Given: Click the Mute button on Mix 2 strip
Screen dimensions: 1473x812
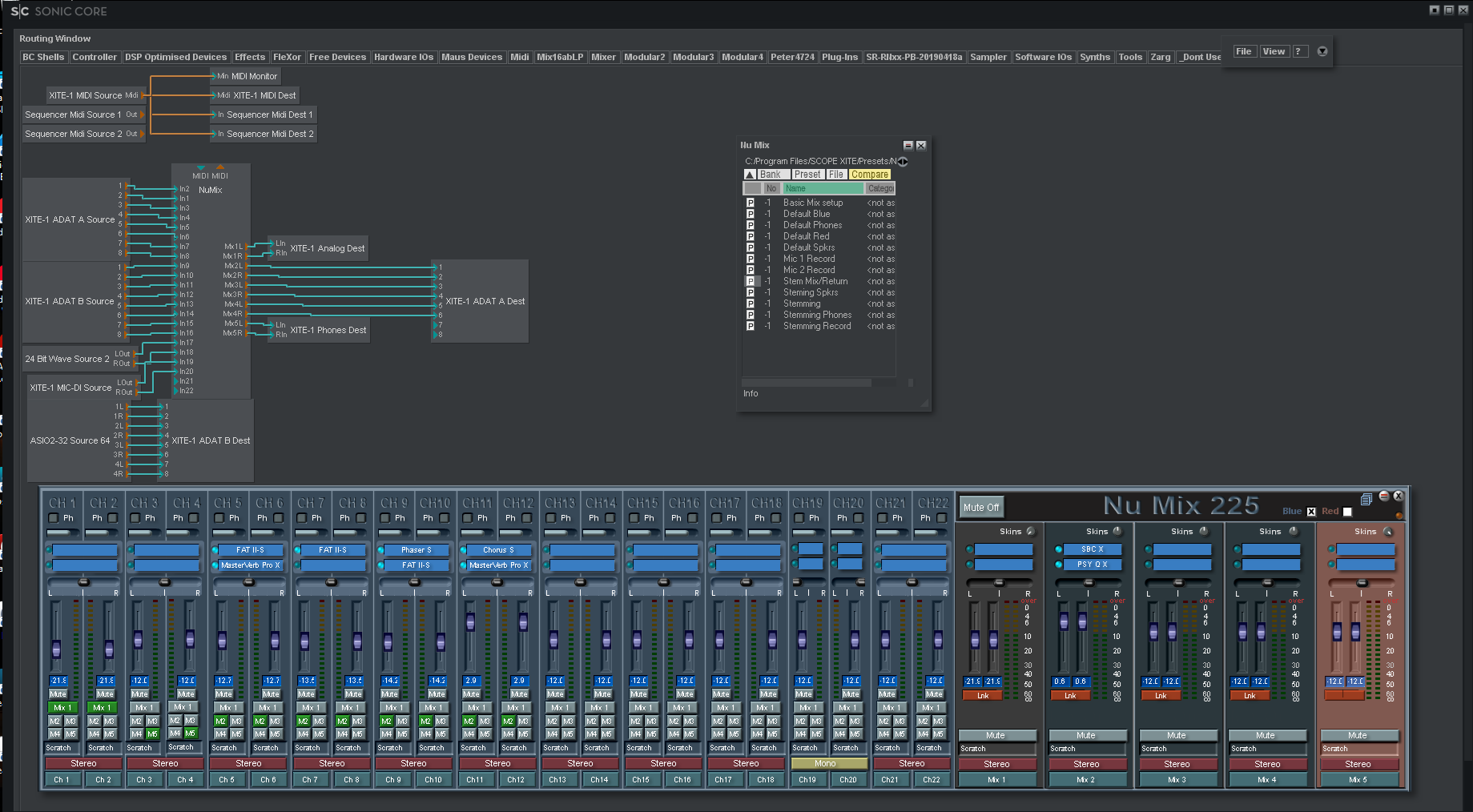Looking at the screenshot, I should click(x=1086, y=735).
